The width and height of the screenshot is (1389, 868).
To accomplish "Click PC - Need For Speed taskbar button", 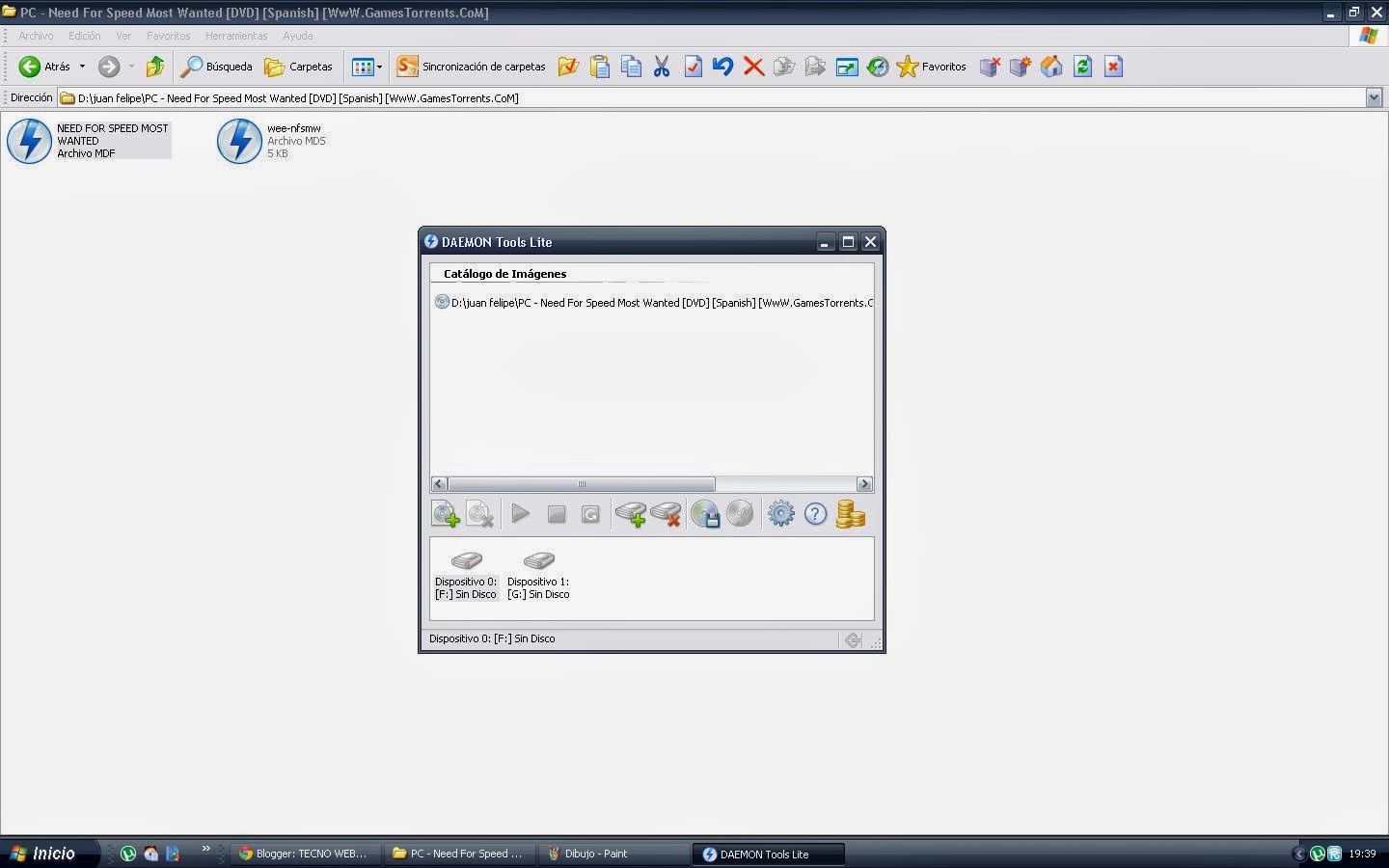I will tap(458, 854).
